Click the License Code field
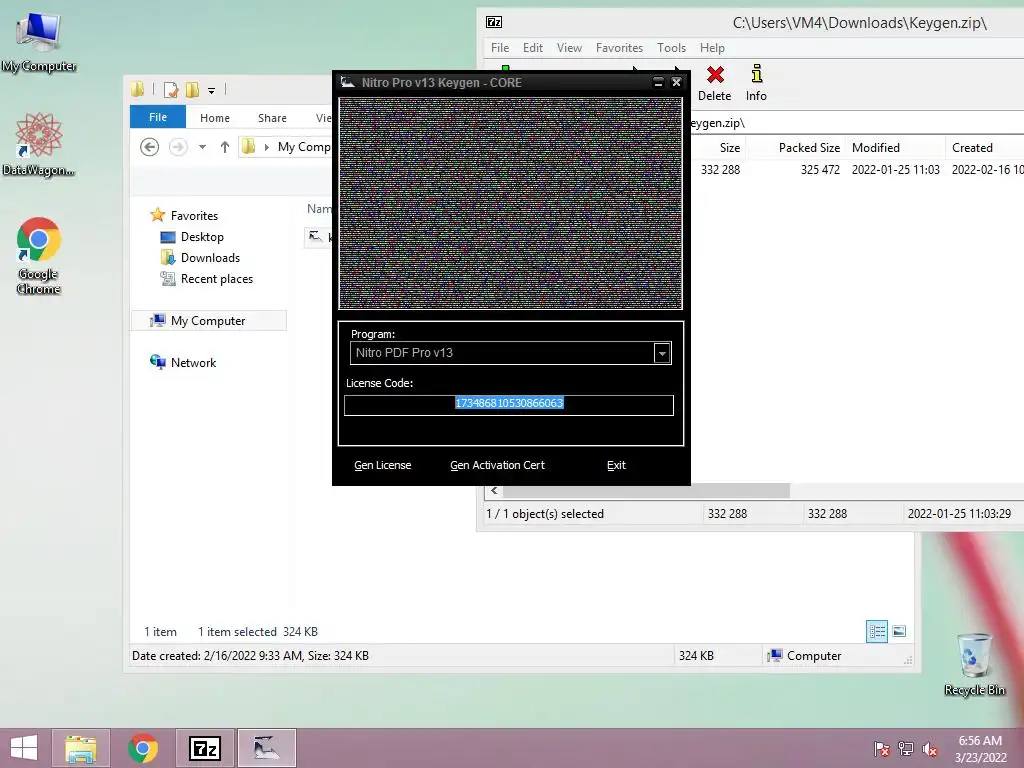Viewport: 1024px width, 768px height. (509, 405)
